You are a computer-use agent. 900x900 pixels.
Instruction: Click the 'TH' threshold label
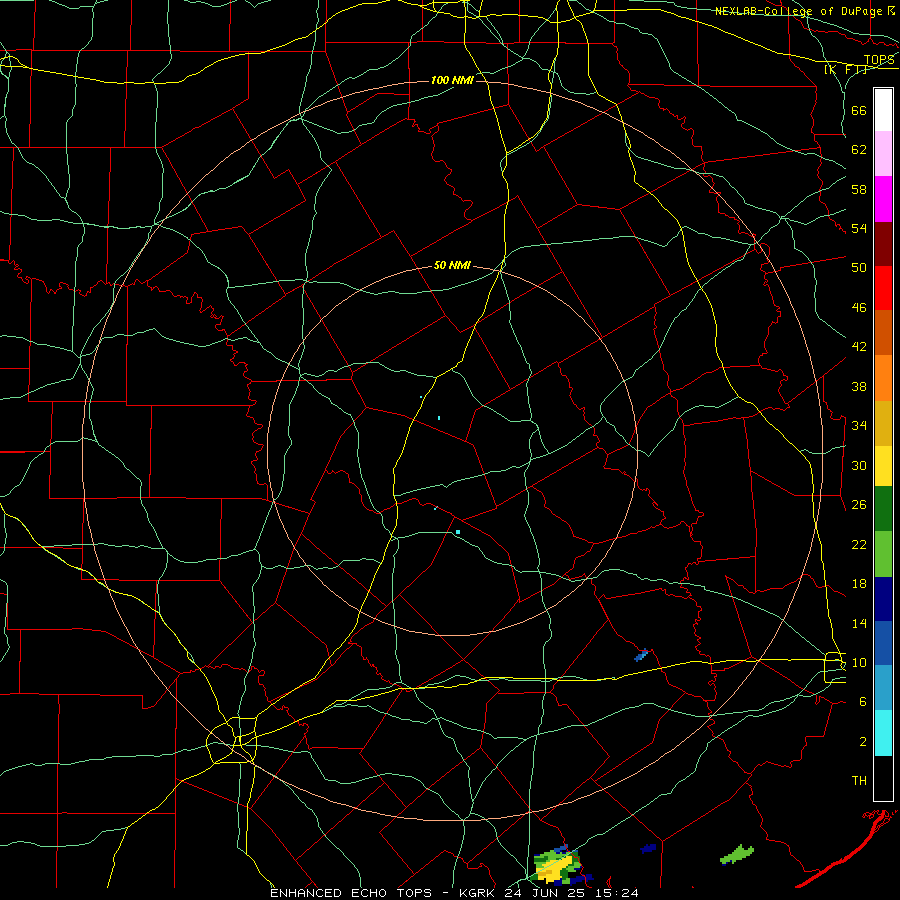coord(859,780)
